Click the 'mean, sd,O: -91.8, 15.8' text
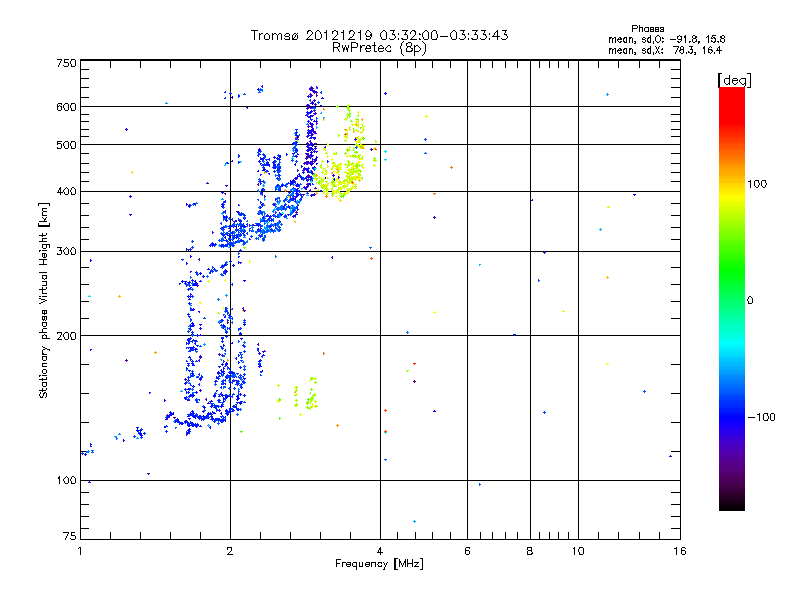 point(667,39)
